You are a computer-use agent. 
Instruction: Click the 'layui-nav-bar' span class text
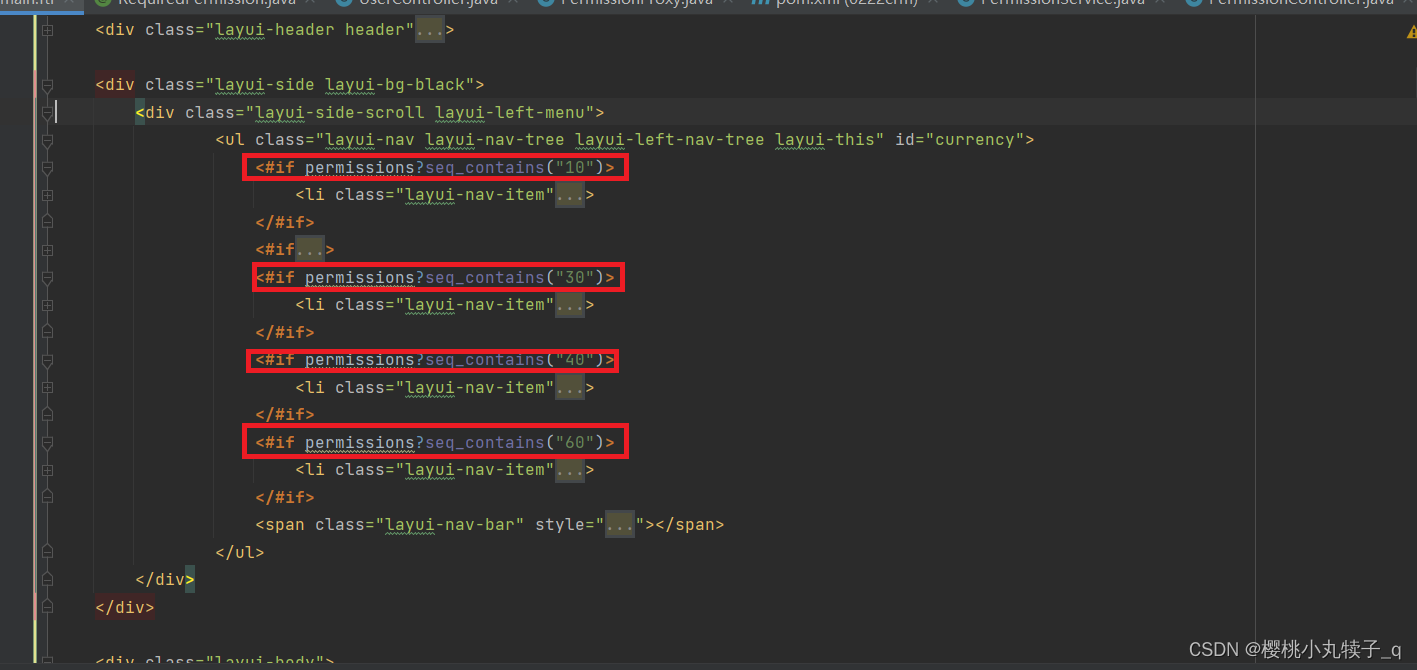[x=450, y=524]
